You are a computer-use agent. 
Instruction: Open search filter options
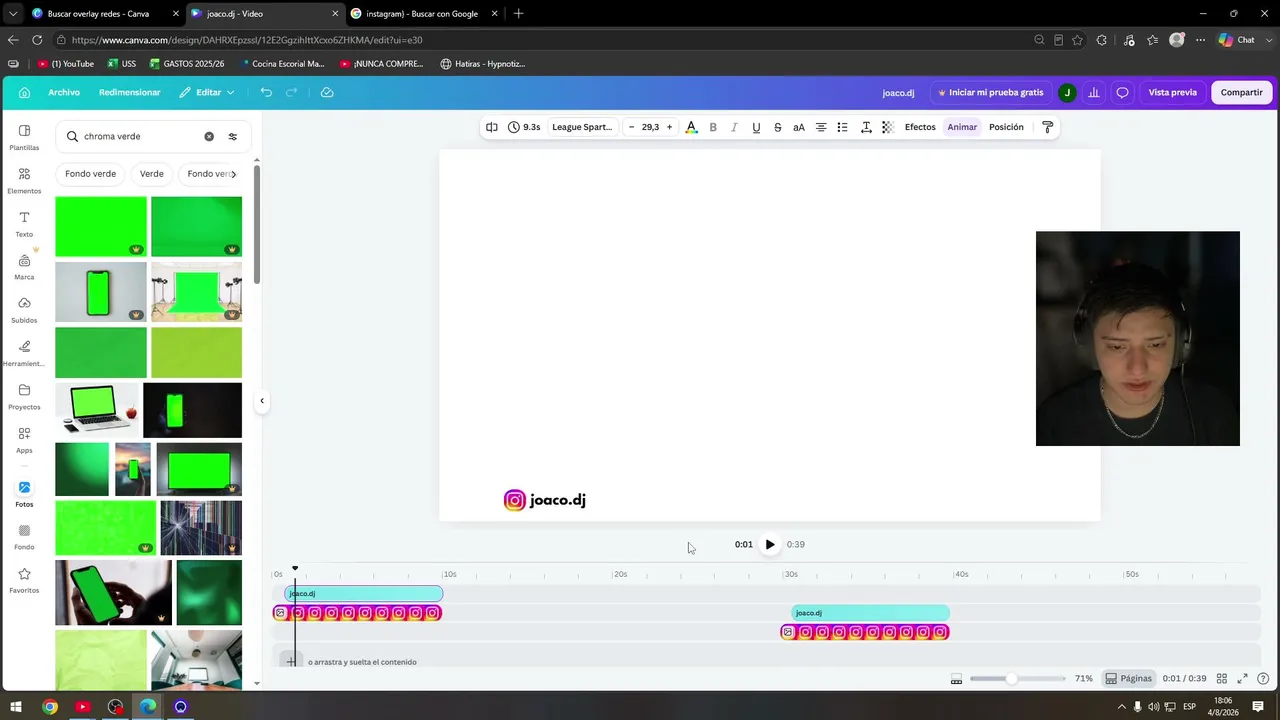click(x=233, y=136)
